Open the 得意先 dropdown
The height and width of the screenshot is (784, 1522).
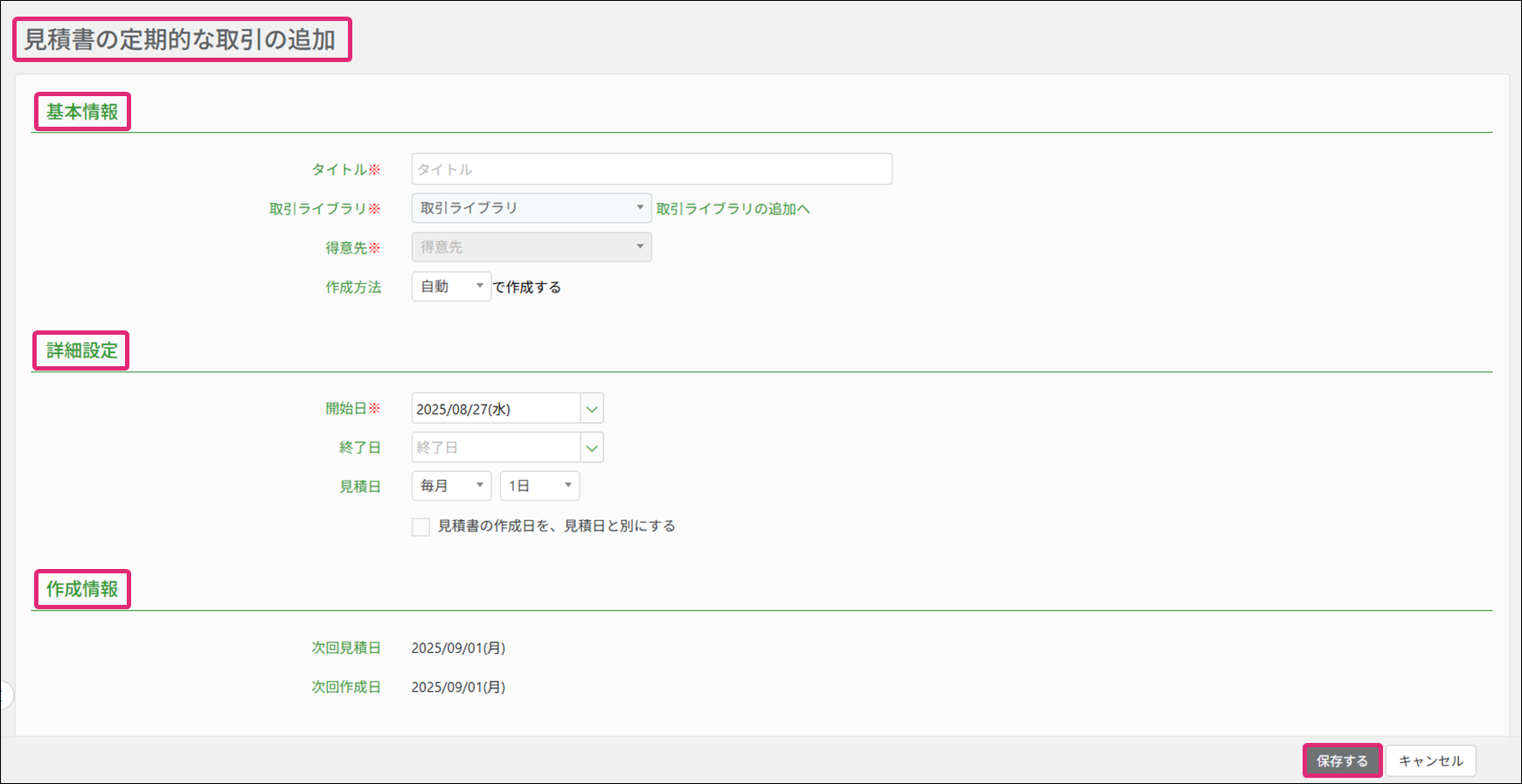[531, 247]
